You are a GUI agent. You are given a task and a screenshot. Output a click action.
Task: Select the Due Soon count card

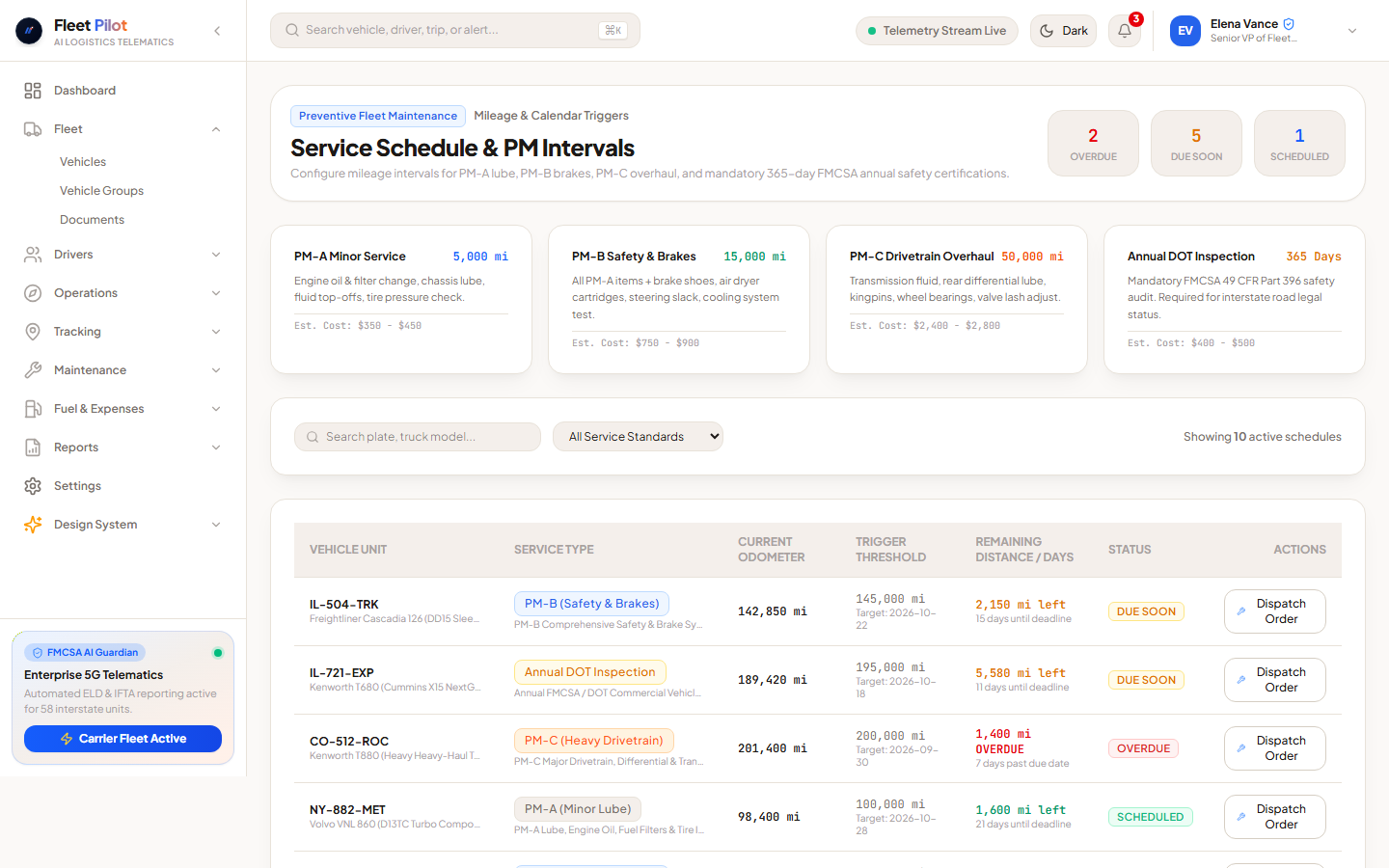click(1196, 144)
